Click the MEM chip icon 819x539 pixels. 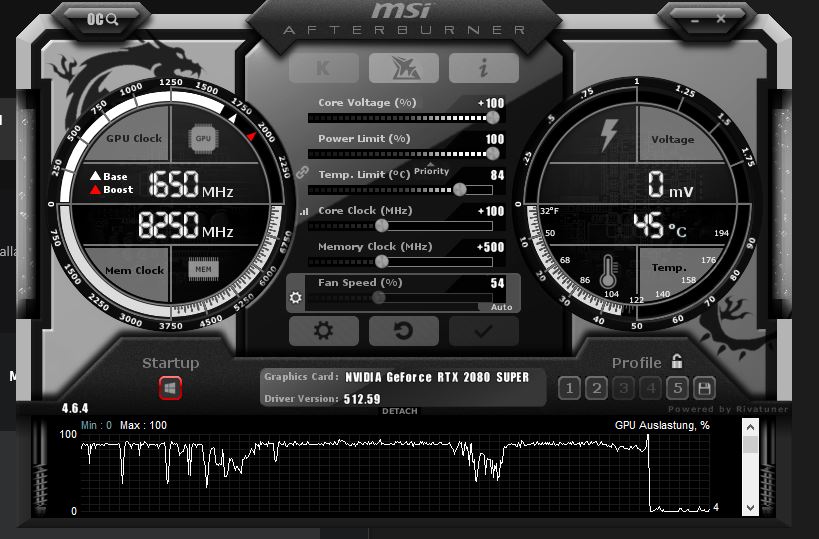coord(203,270)
